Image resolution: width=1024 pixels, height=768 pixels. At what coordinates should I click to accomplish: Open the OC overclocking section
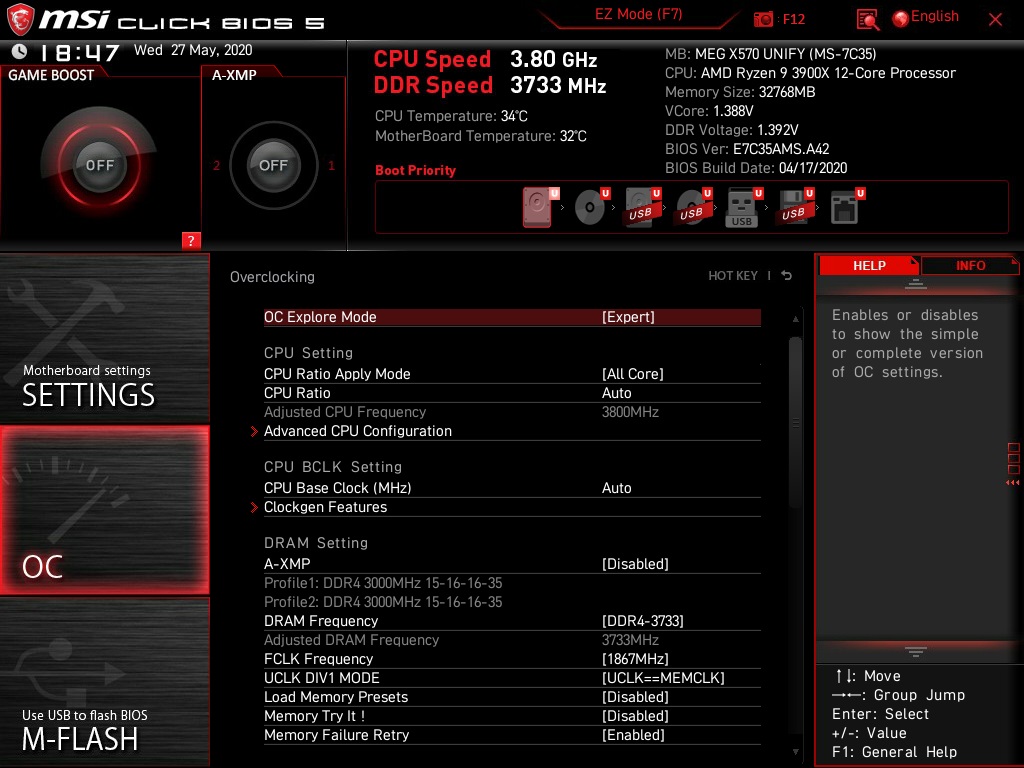tap(104, 510)
